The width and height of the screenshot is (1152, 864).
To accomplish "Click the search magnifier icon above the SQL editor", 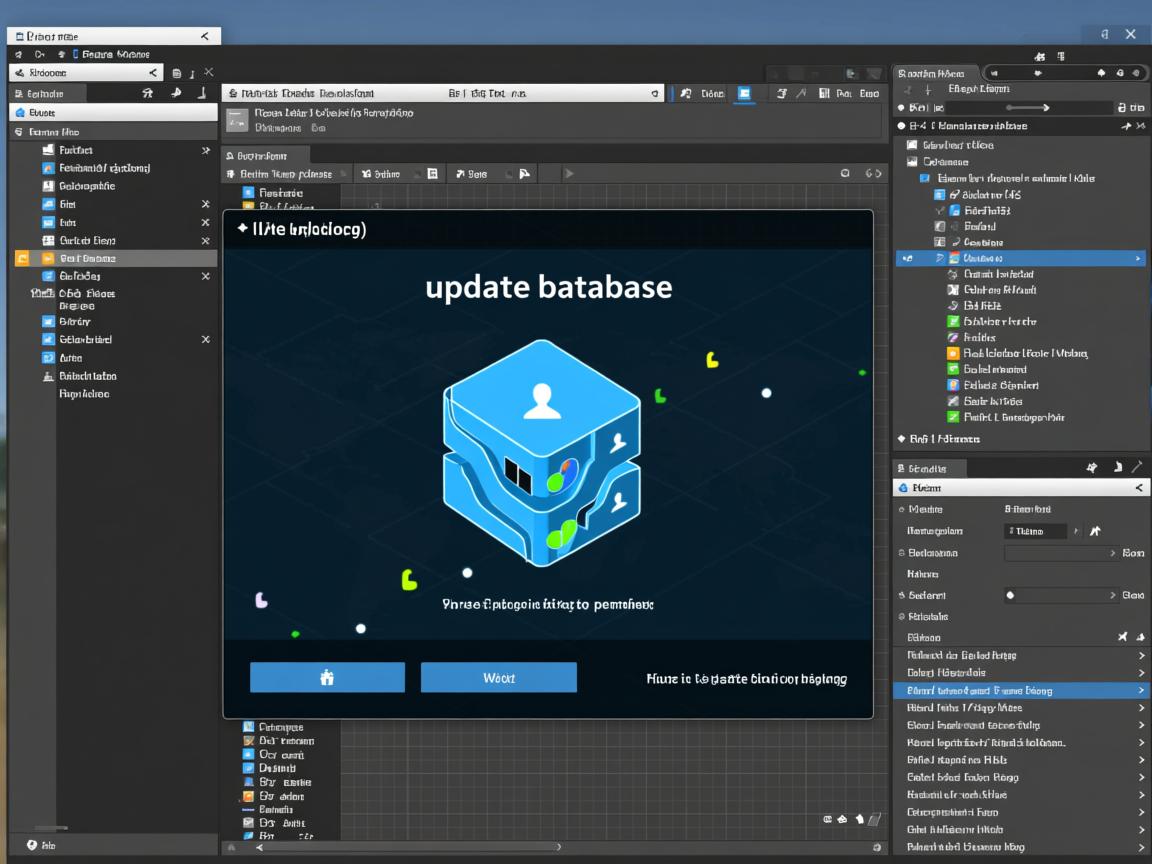I will pos(655,93).
